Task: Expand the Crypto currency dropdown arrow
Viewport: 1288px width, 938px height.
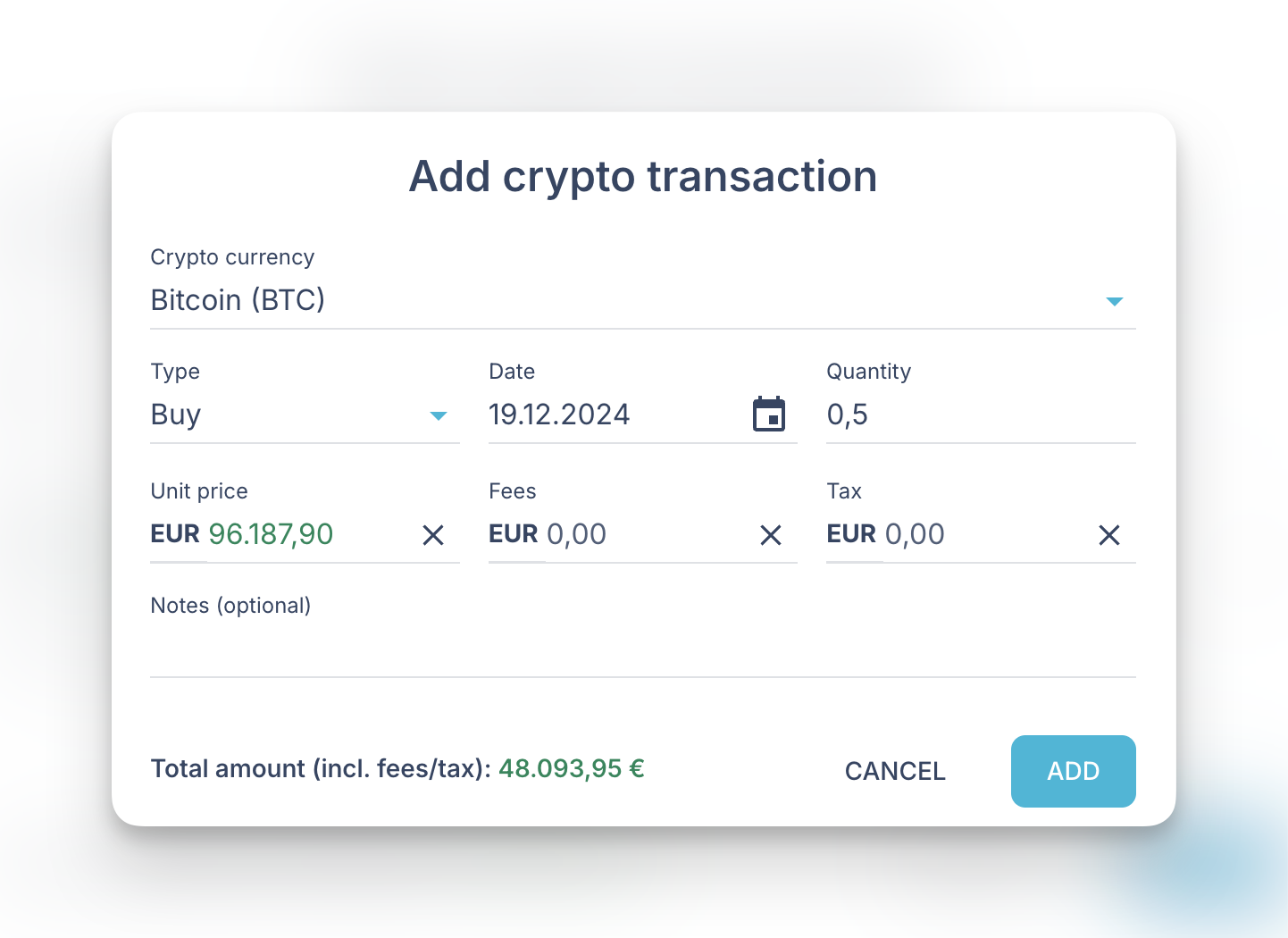Action: [x=1114, y=301]
